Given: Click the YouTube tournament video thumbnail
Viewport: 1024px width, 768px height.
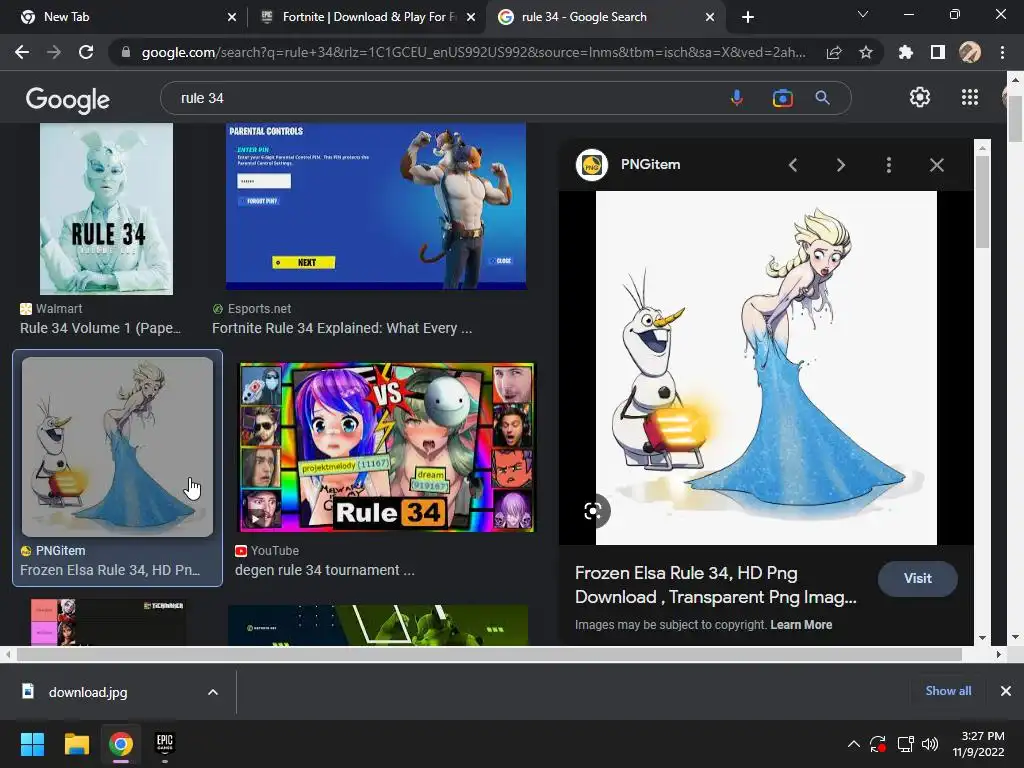Looking at the screenshot, I should pyautogui.click(x=387, y=447).
